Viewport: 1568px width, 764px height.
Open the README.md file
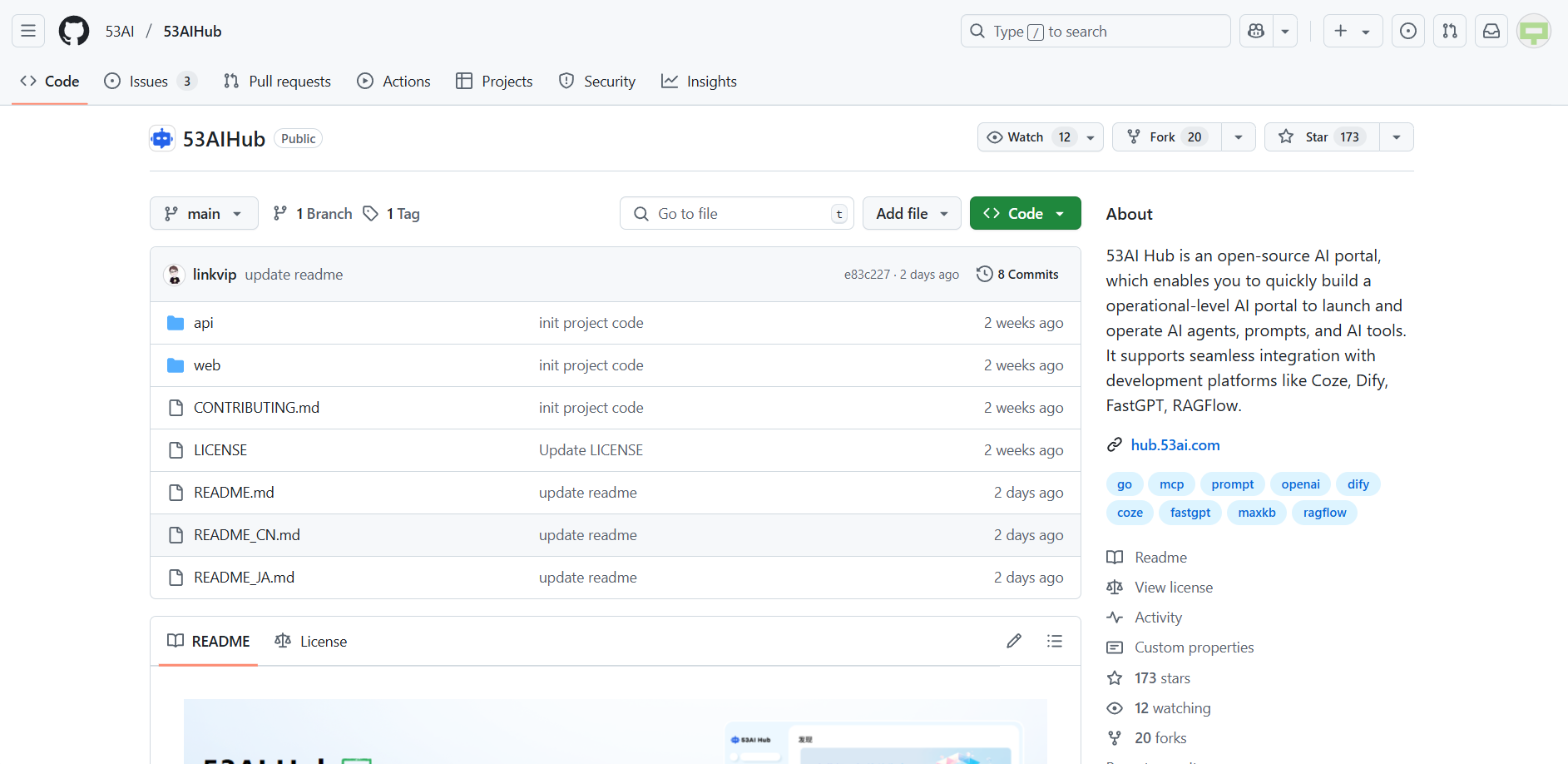pos(234,493)
